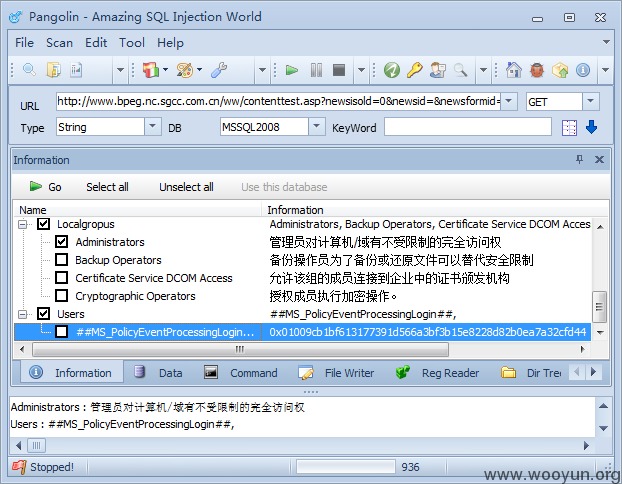Screen dimensions: 622x484
Task: Uncheck the Localgropus checkbox
Action: tap(43, 224)
